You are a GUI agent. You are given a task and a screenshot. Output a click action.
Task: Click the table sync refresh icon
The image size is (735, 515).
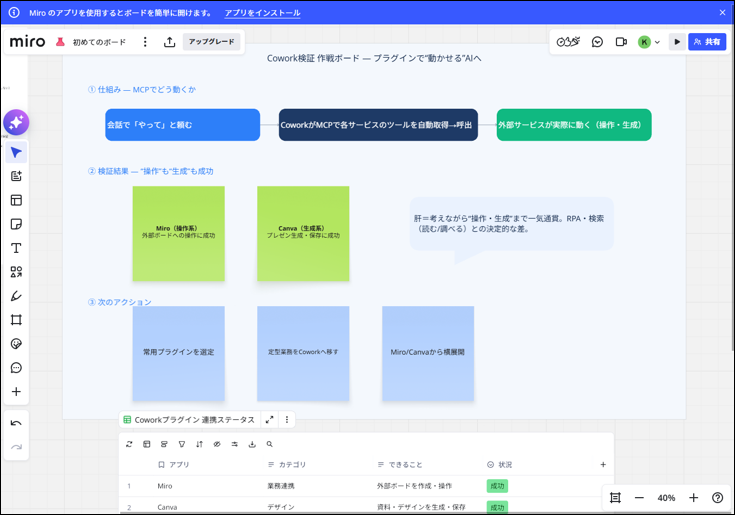[129, 444]
